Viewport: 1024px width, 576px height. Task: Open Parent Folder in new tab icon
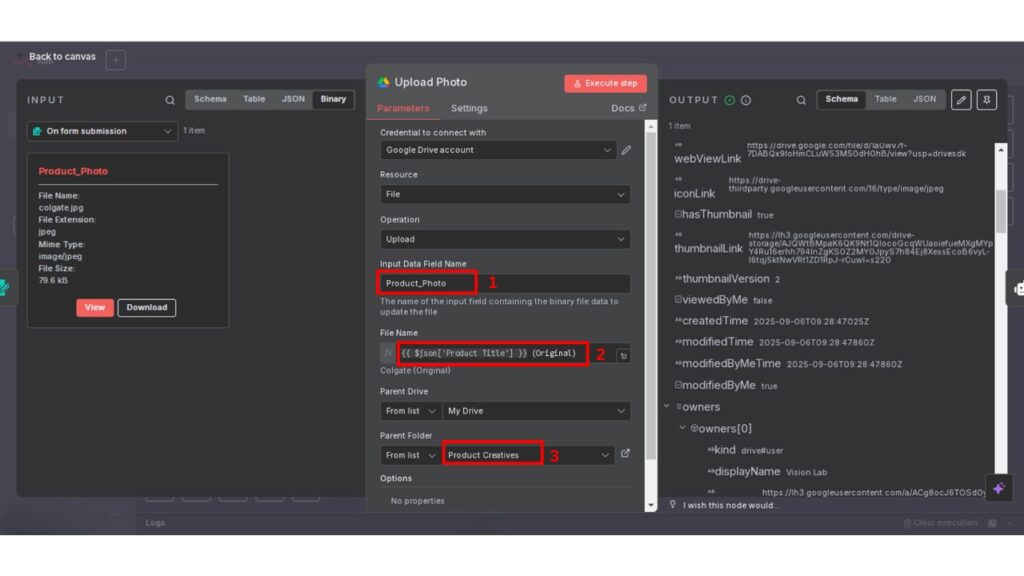[626, 454]
